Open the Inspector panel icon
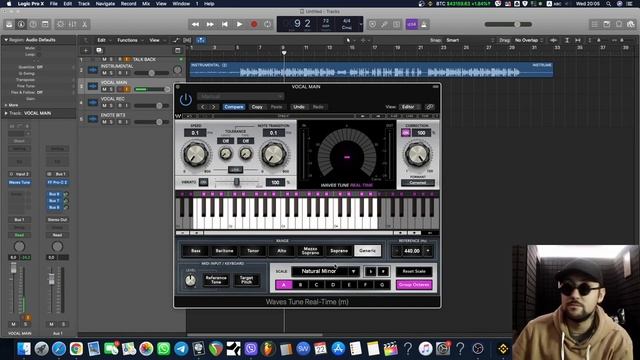The image size is (640, 360). [x=21, y=24]
